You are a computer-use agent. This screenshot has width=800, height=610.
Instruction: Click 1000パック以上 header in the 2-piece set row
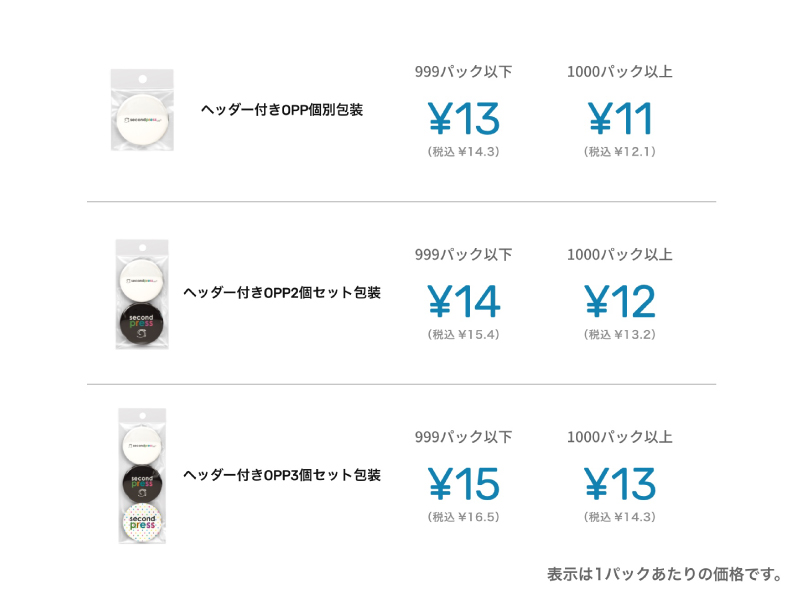tap(620, 254)
